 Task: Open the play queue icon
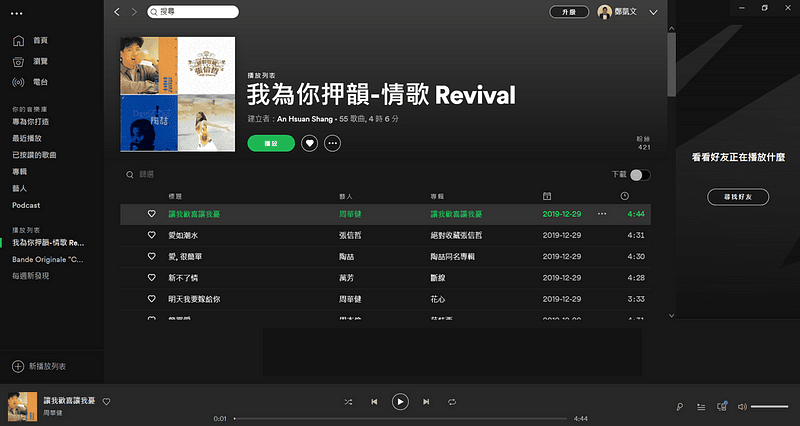point(701,407)
